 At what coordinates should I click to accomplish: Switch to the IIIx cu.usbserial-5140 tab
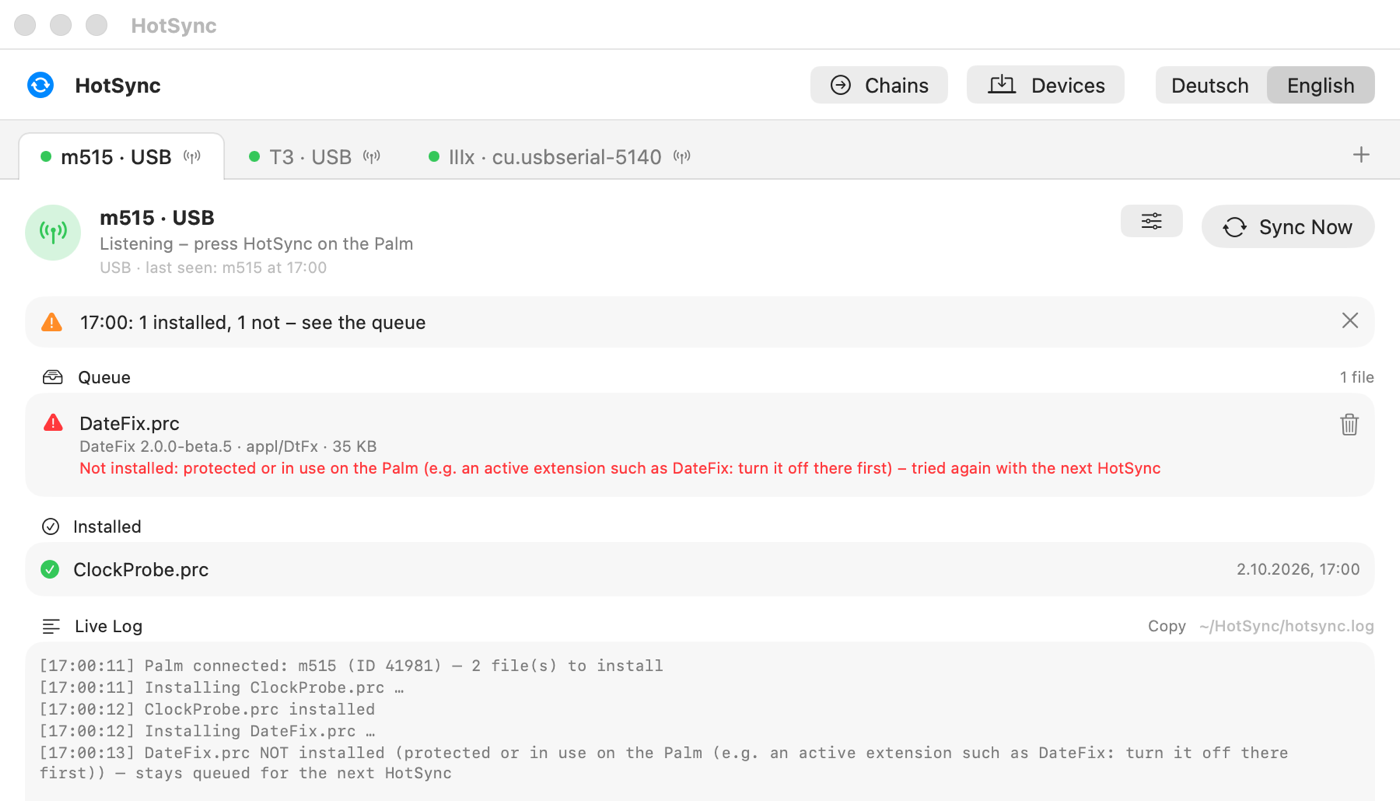coord(559,157)
